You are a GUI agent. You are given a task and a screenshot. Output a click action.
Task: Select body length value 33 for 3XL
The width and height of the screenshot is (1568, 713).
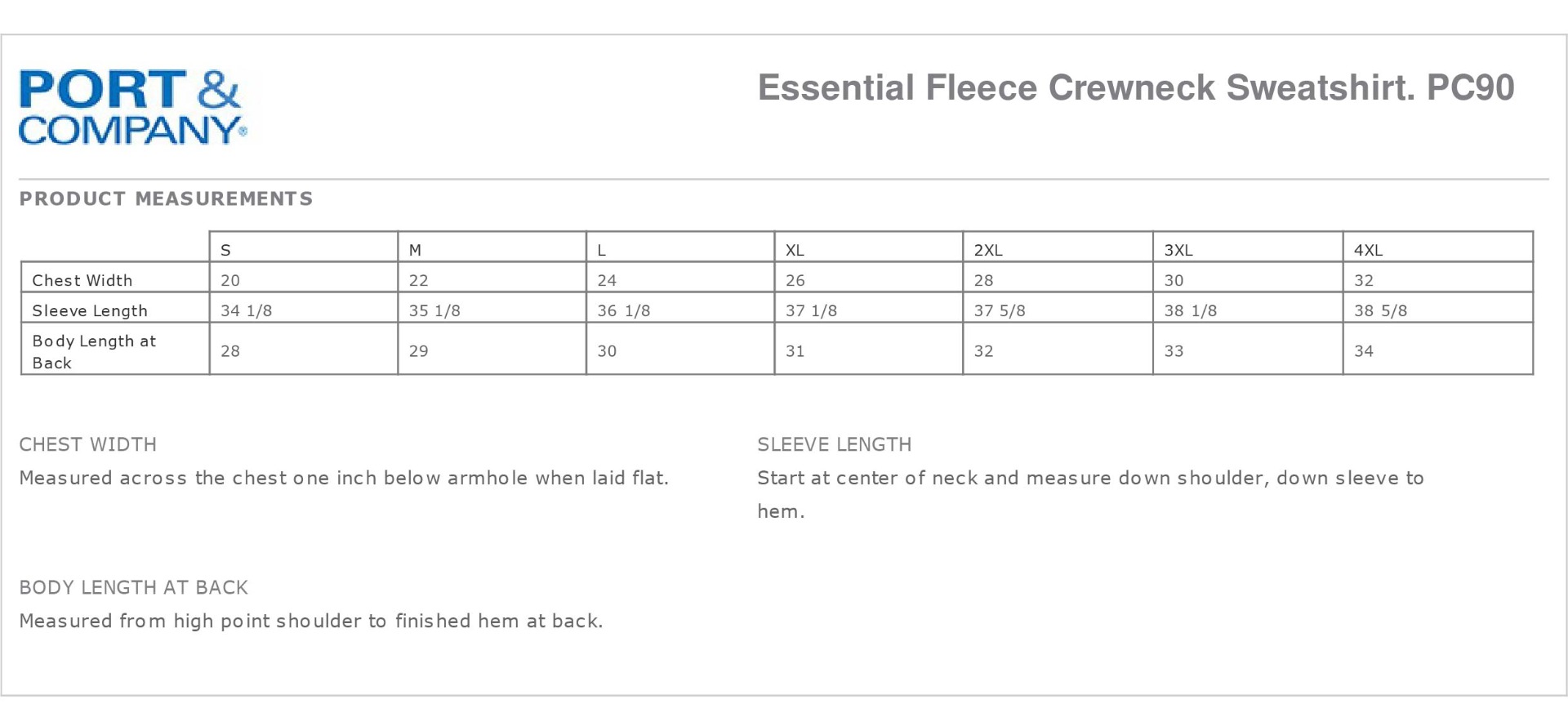[1174, 351]
